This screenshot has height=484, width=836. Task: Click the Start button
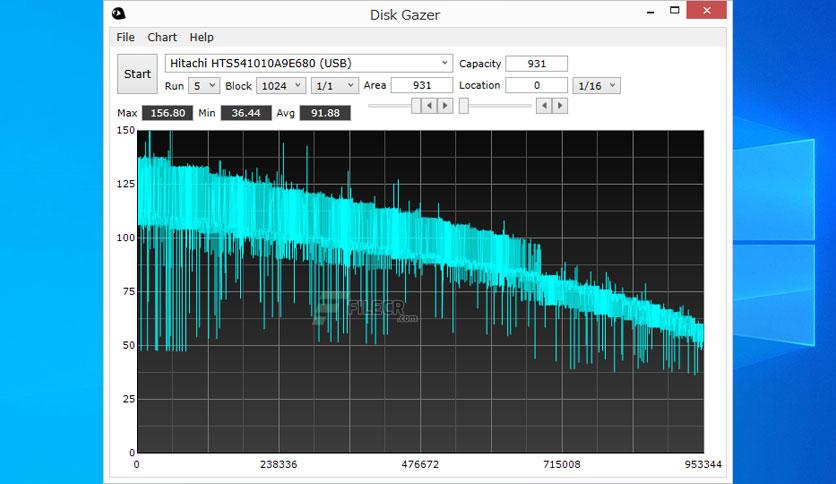(138, 74)
